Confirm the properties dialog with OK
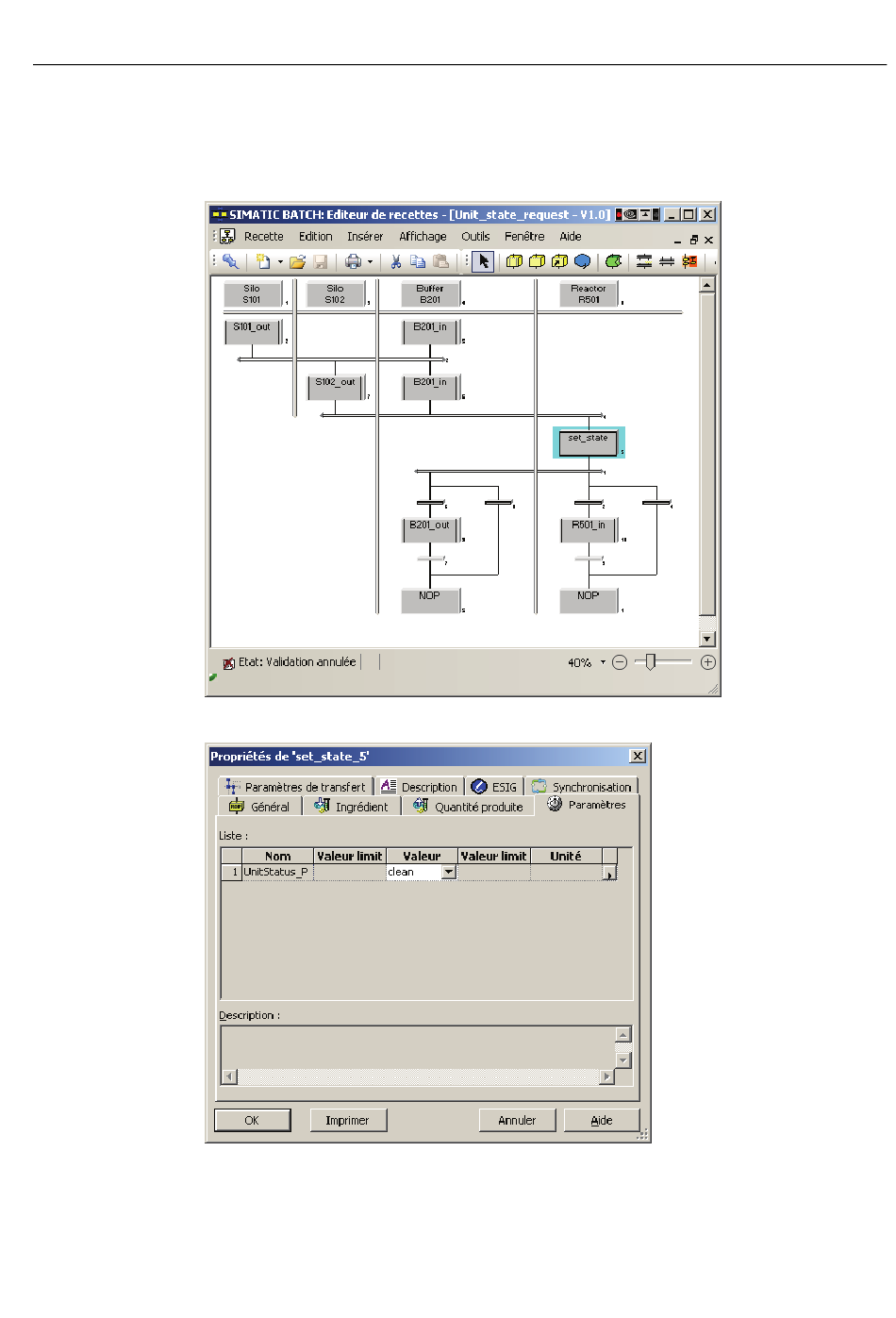896x1318 pixels. tap(252, 1120)
